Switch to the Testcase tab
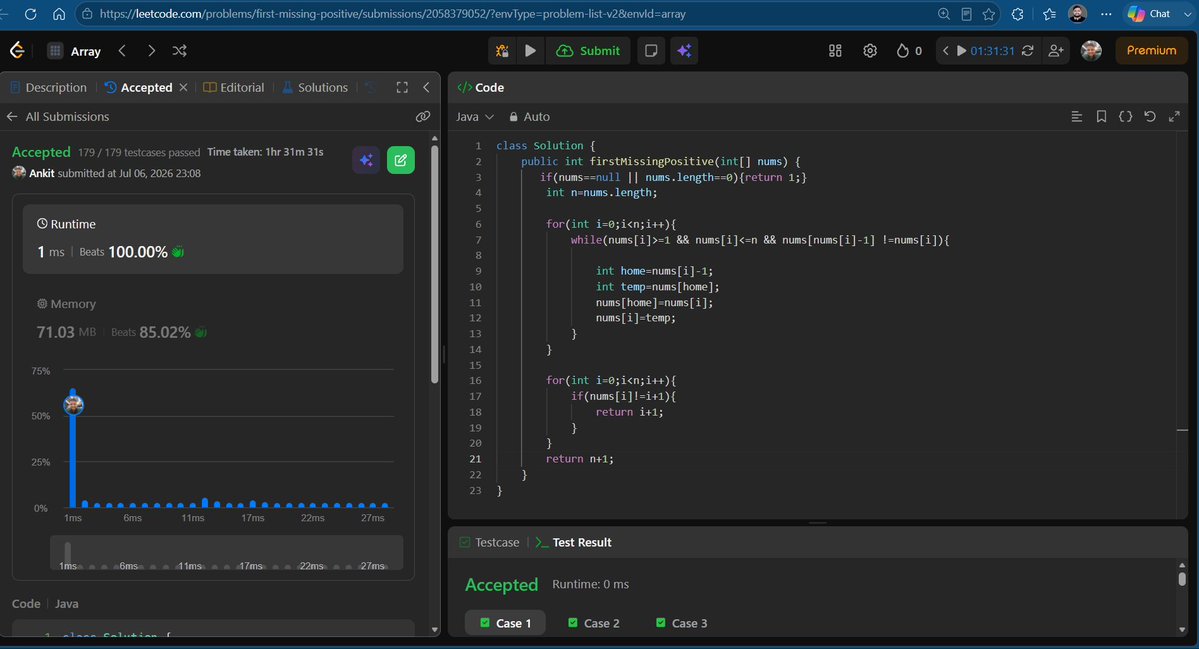The image size is (1199, 649). (x=489, y=542)
